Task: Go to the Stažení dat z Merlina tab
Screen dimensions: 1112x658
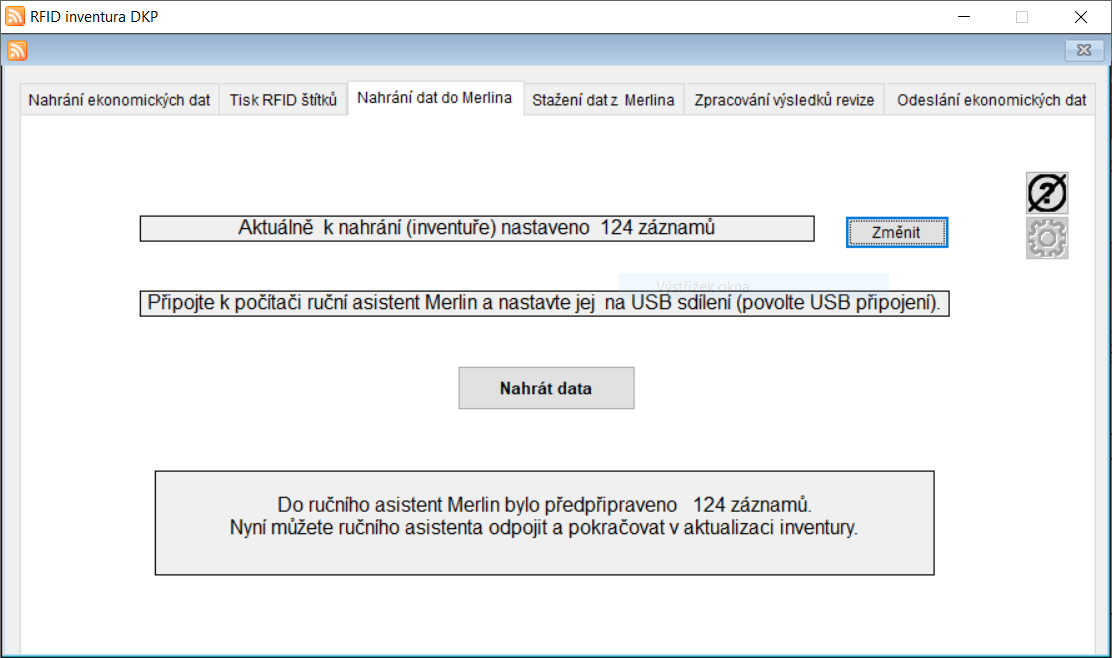Action: (x=603, y=100)
